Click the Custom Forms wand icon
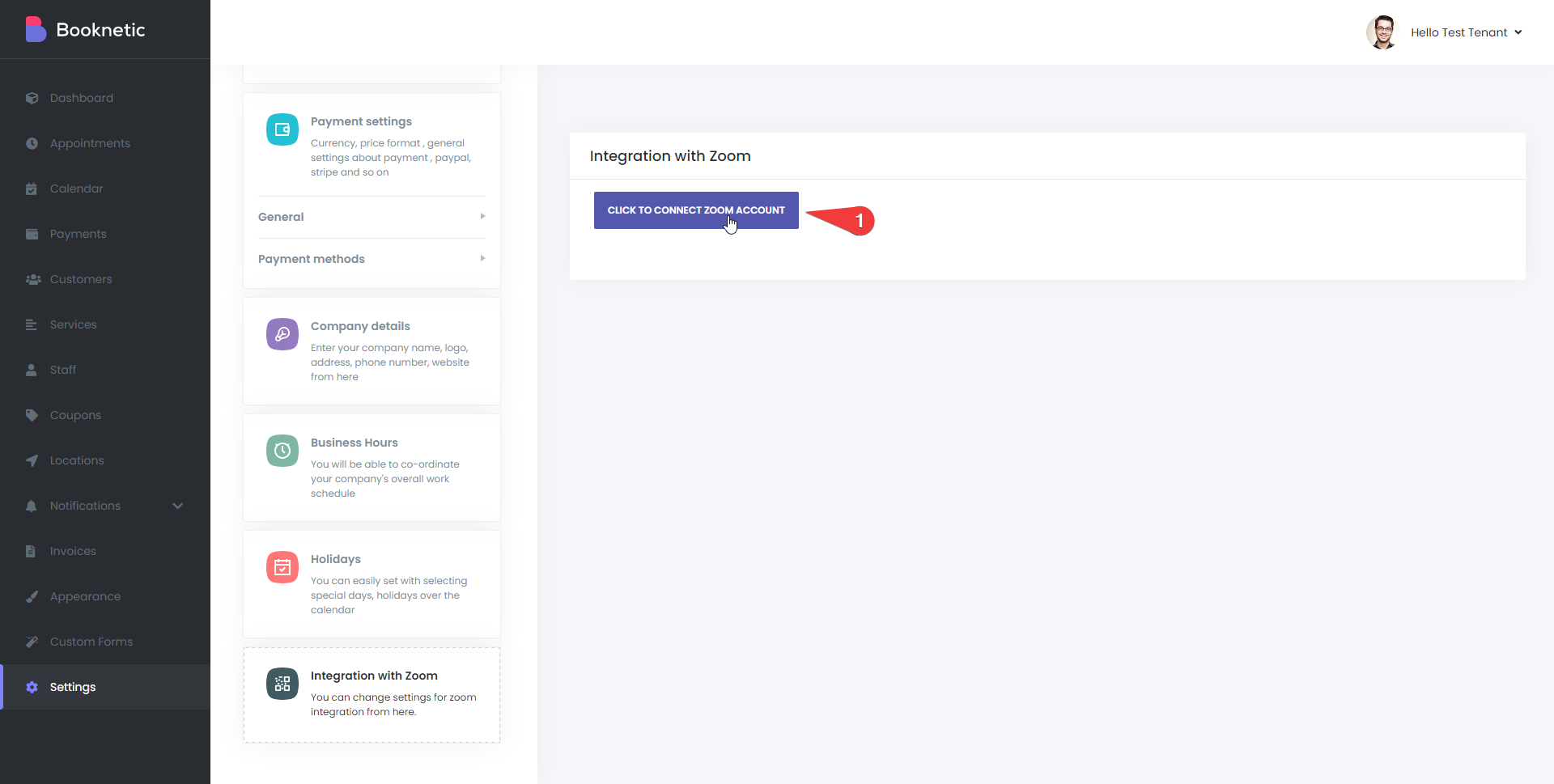 pos(32,642)
